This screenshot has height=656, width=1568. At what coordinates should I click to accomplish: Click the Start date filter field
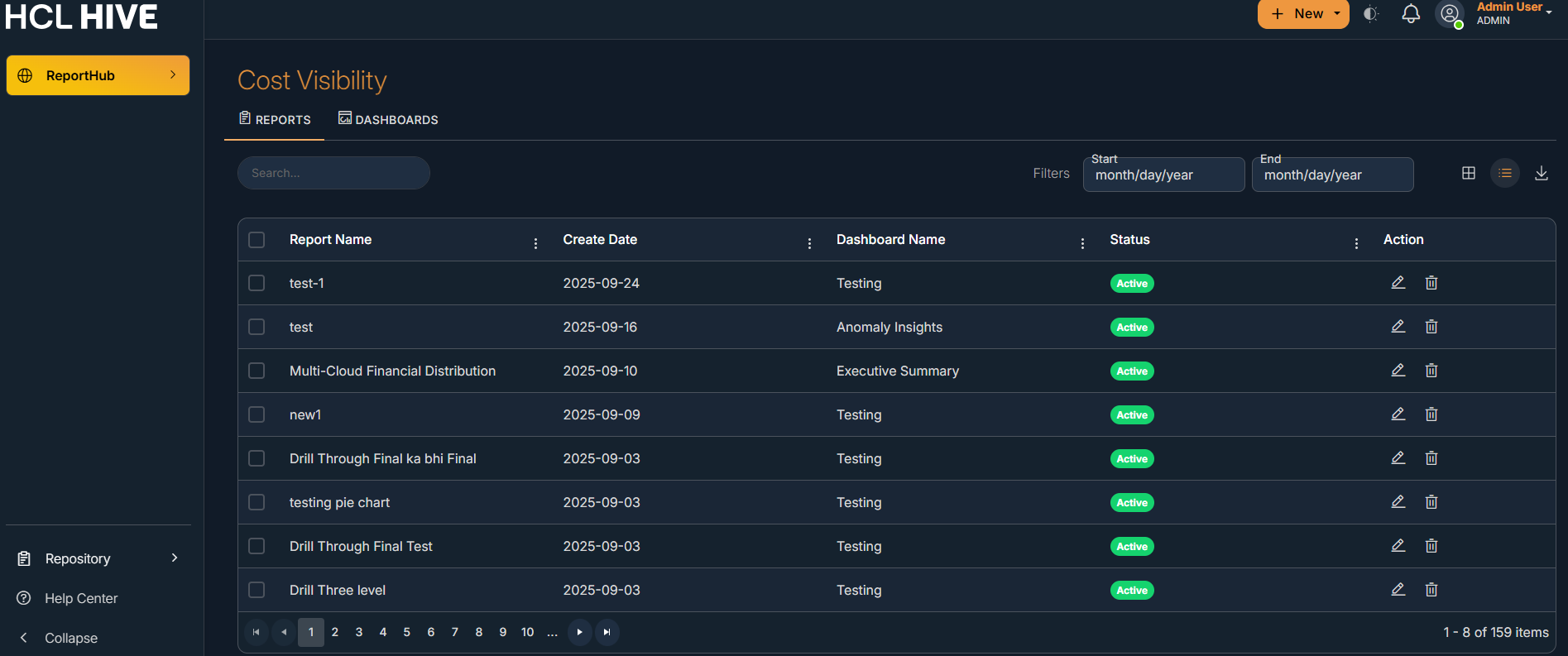[1163, 175]
